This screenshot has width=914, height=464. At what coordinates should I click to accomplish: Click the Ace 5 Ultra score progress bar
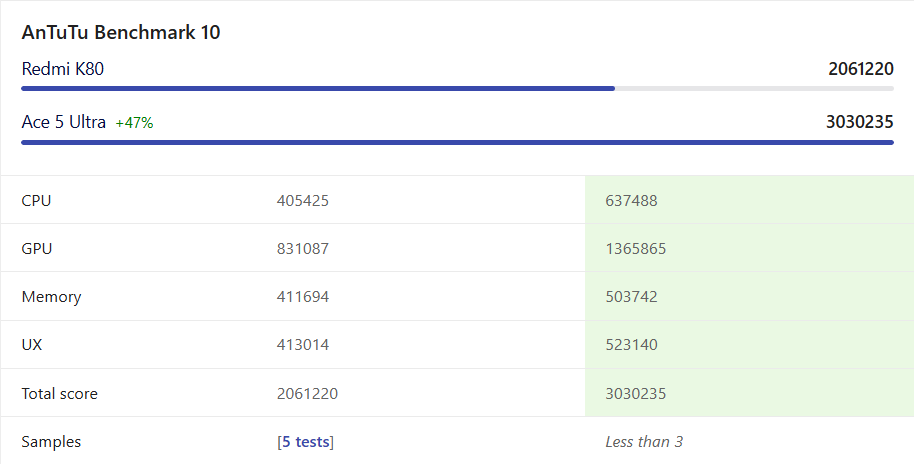(x=457, y=142)
